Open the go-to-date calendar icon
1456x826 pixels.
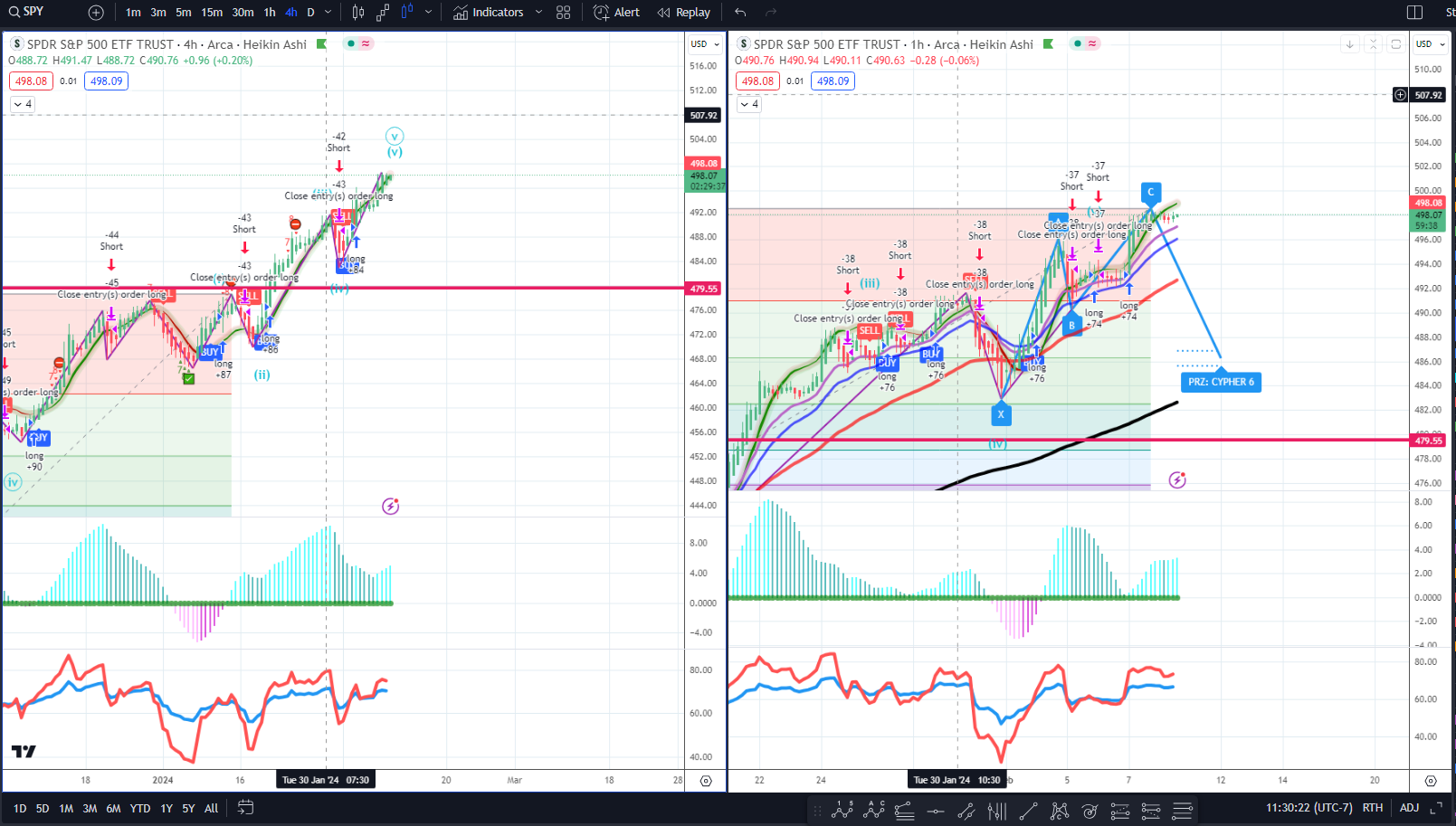tap(245, 808)
